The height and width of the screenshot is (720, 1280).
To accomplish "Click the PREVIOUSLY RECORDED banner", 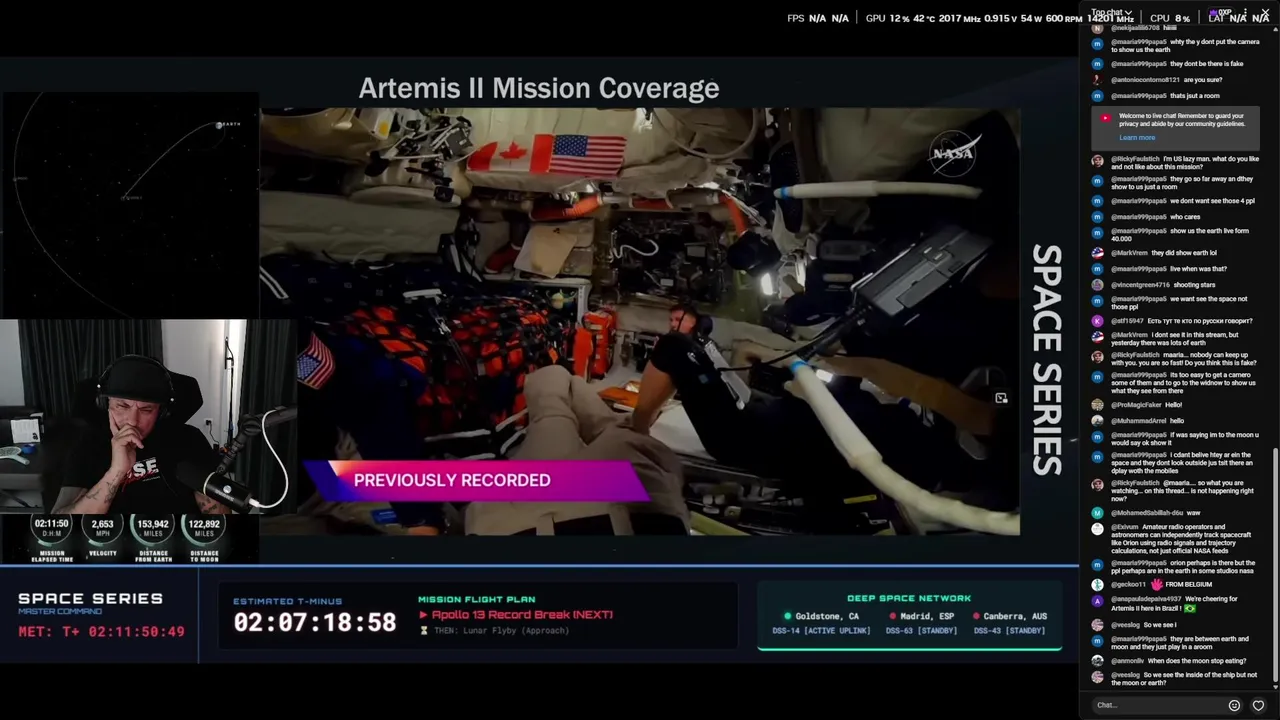I will tap(478, 480).
